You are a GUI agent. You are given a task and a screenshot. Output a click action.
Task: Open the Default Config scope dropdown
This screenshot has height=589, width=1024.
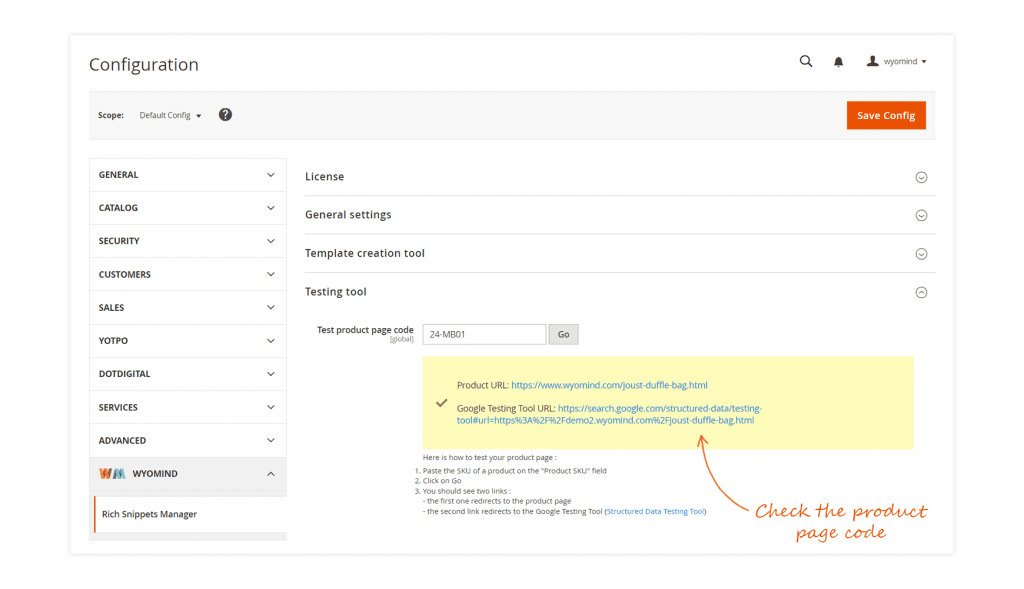tap(170, 116)
